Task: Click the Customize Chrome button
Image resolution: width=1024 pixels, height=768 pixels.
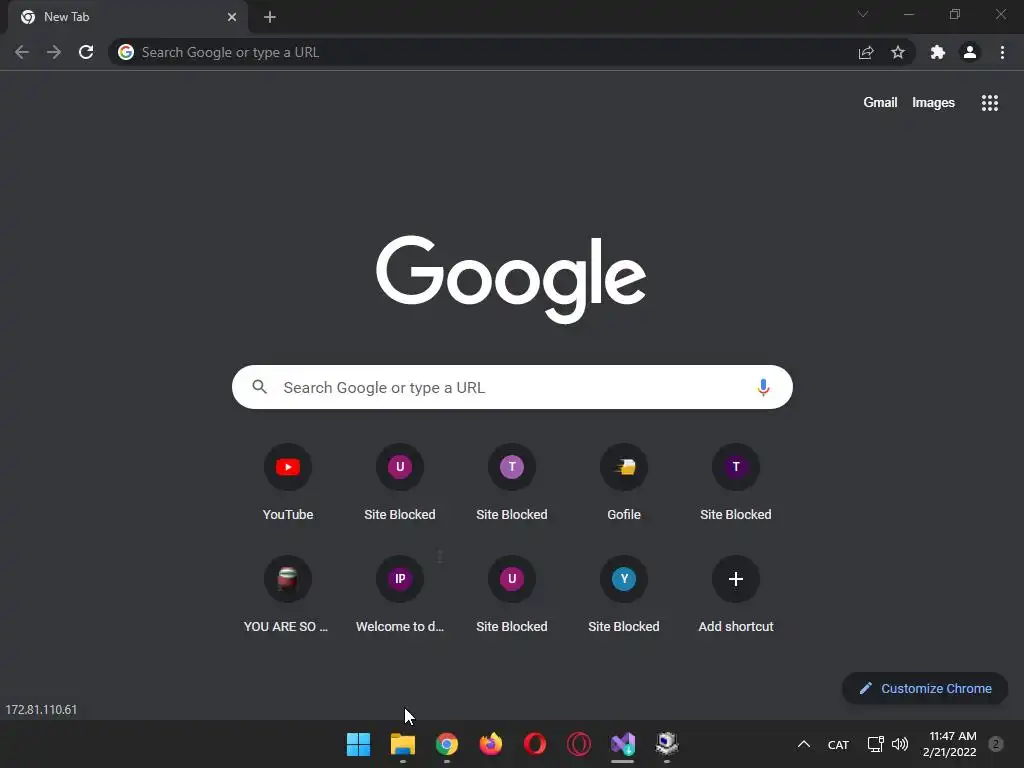Action: (x=925, y=688)
